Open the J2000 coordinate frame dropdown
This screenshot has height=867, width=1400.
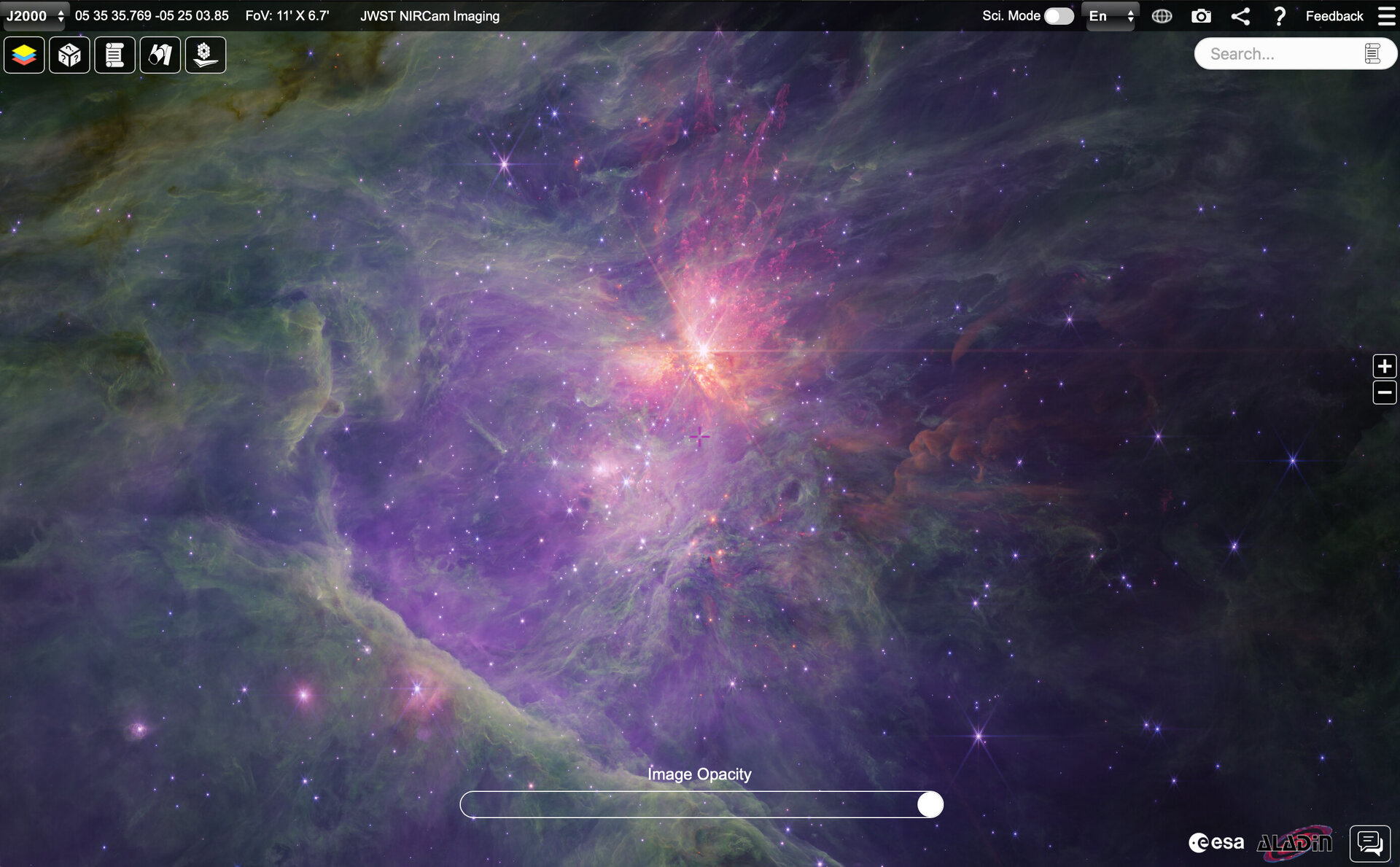(35, 16)
